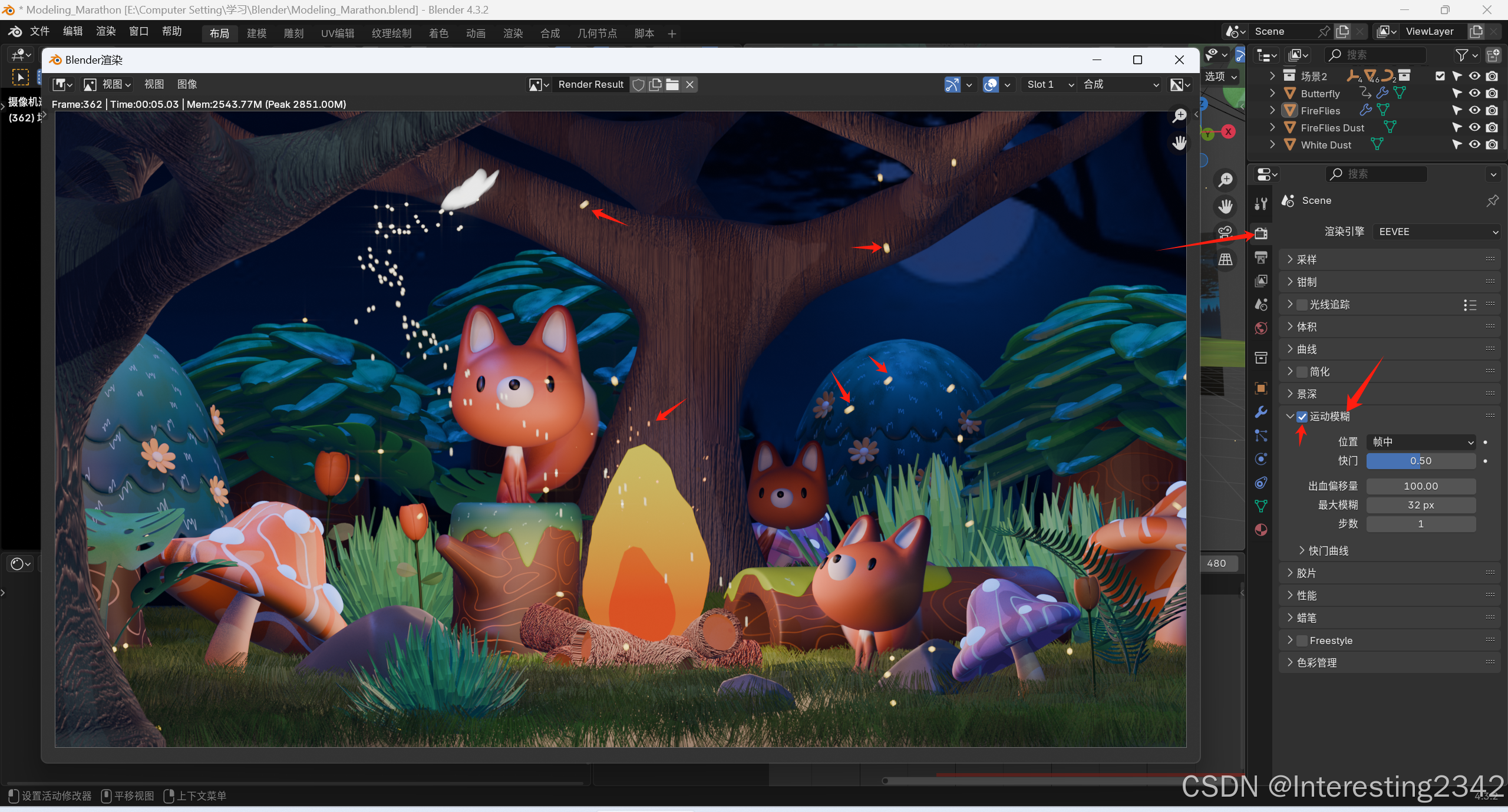
Task: Open the 图像 menu in render window
Action: click(187, 84)
